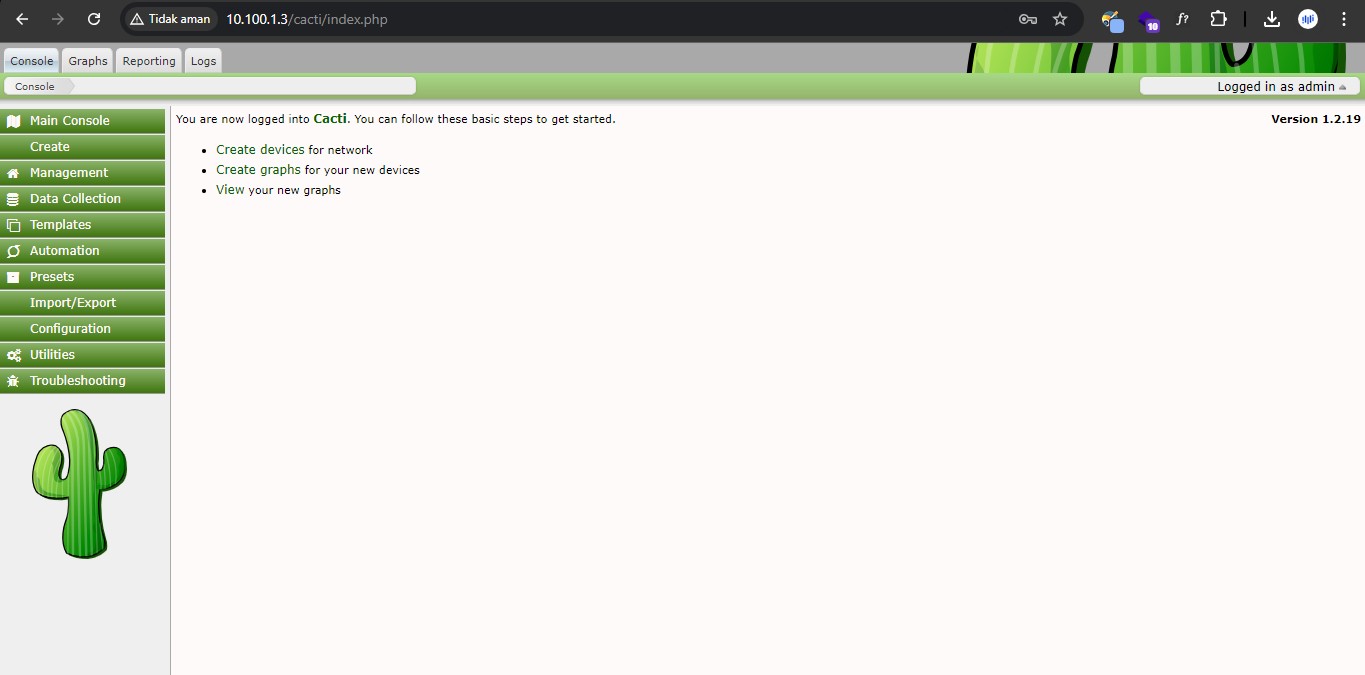Click the bug icon beside Troubleshooting
Viewport: 1365px width, 675px height.
coord(13,381)
